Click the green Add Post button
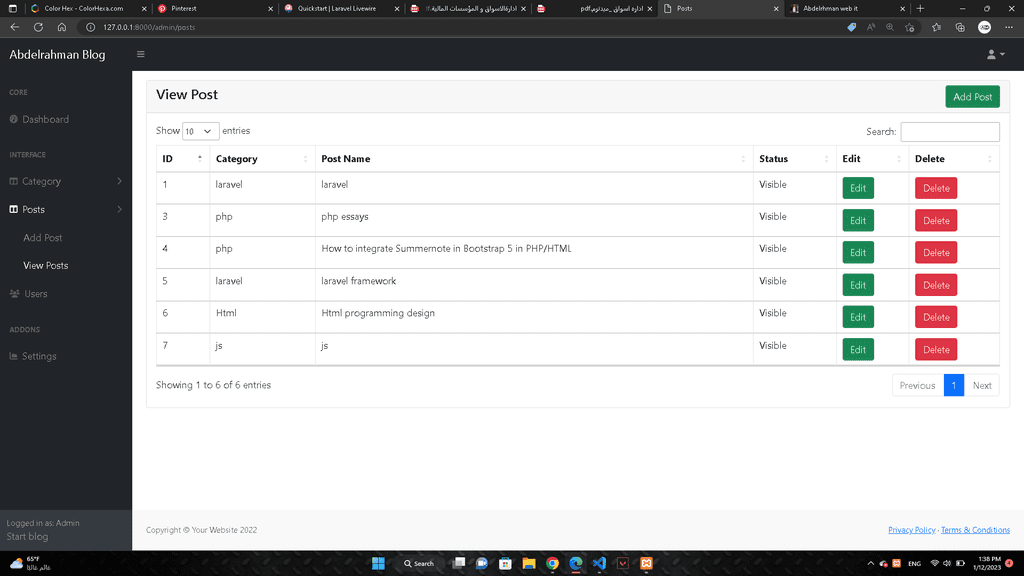Image resolution: width=1024 pixels, height=576 pixels. pos(972,97)
